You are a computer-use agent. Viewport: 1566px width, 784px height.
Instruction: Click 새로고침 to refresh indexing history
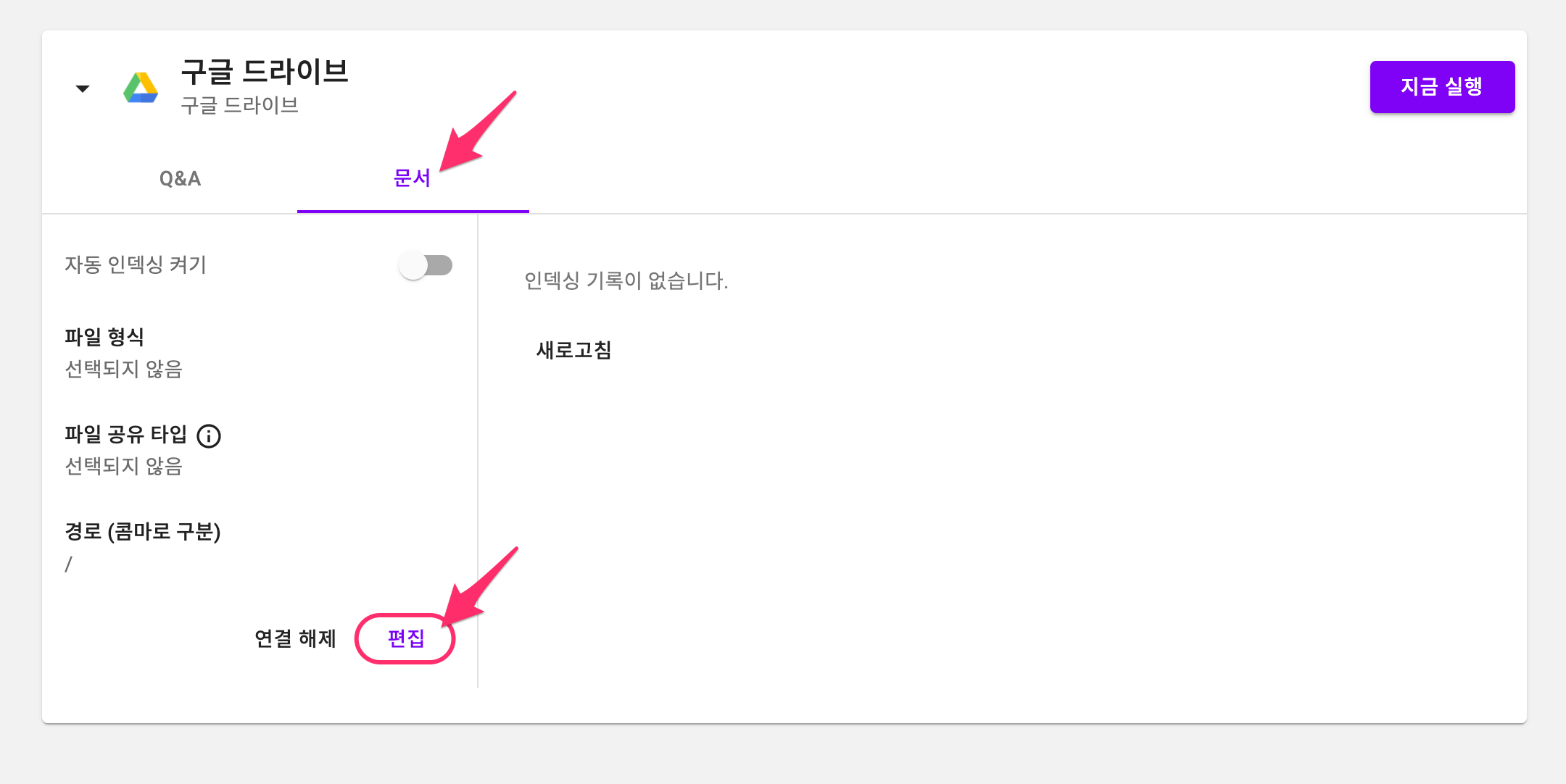tap(573, 350)
